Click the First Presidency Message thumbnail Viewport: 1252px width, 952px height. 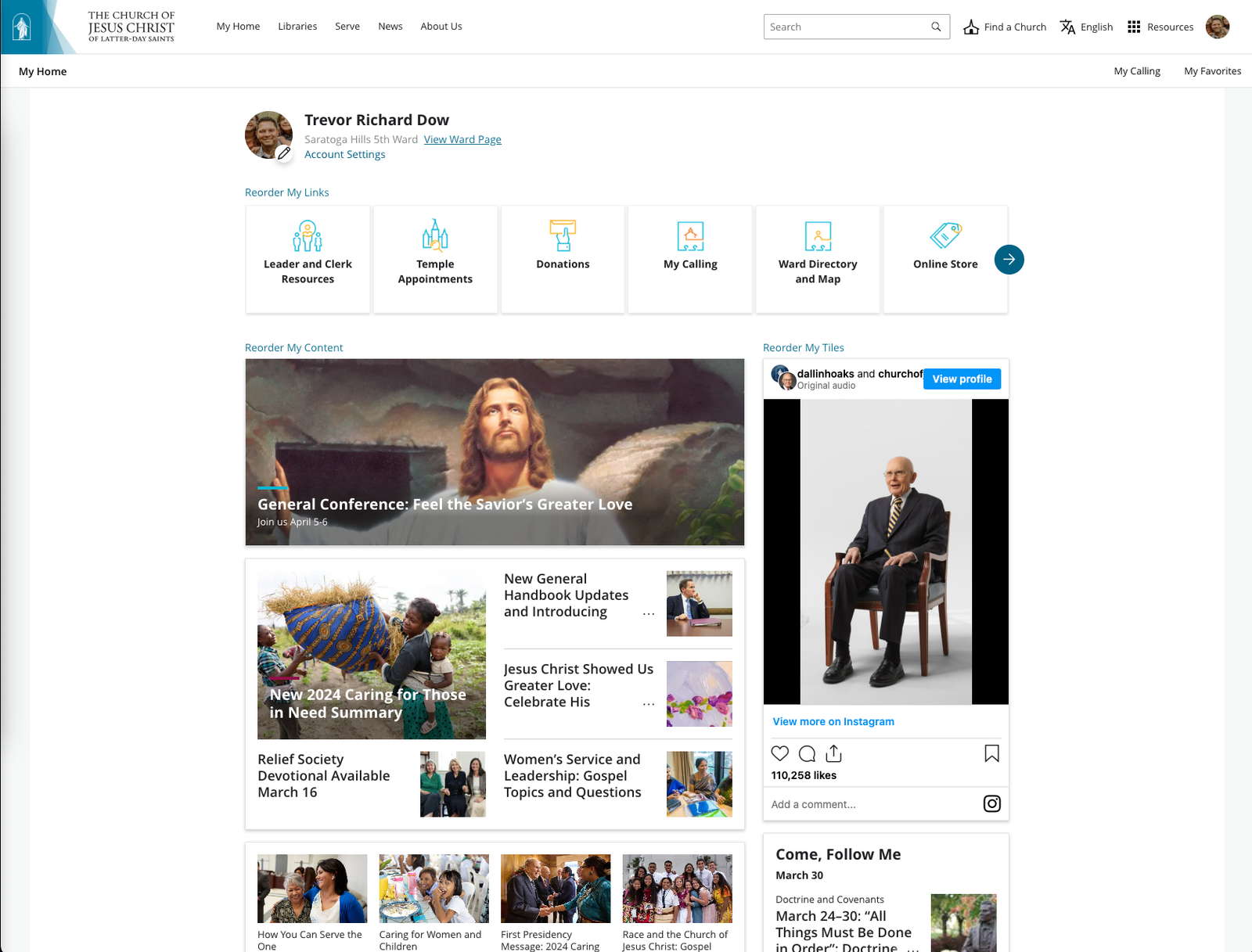(556, 889)
